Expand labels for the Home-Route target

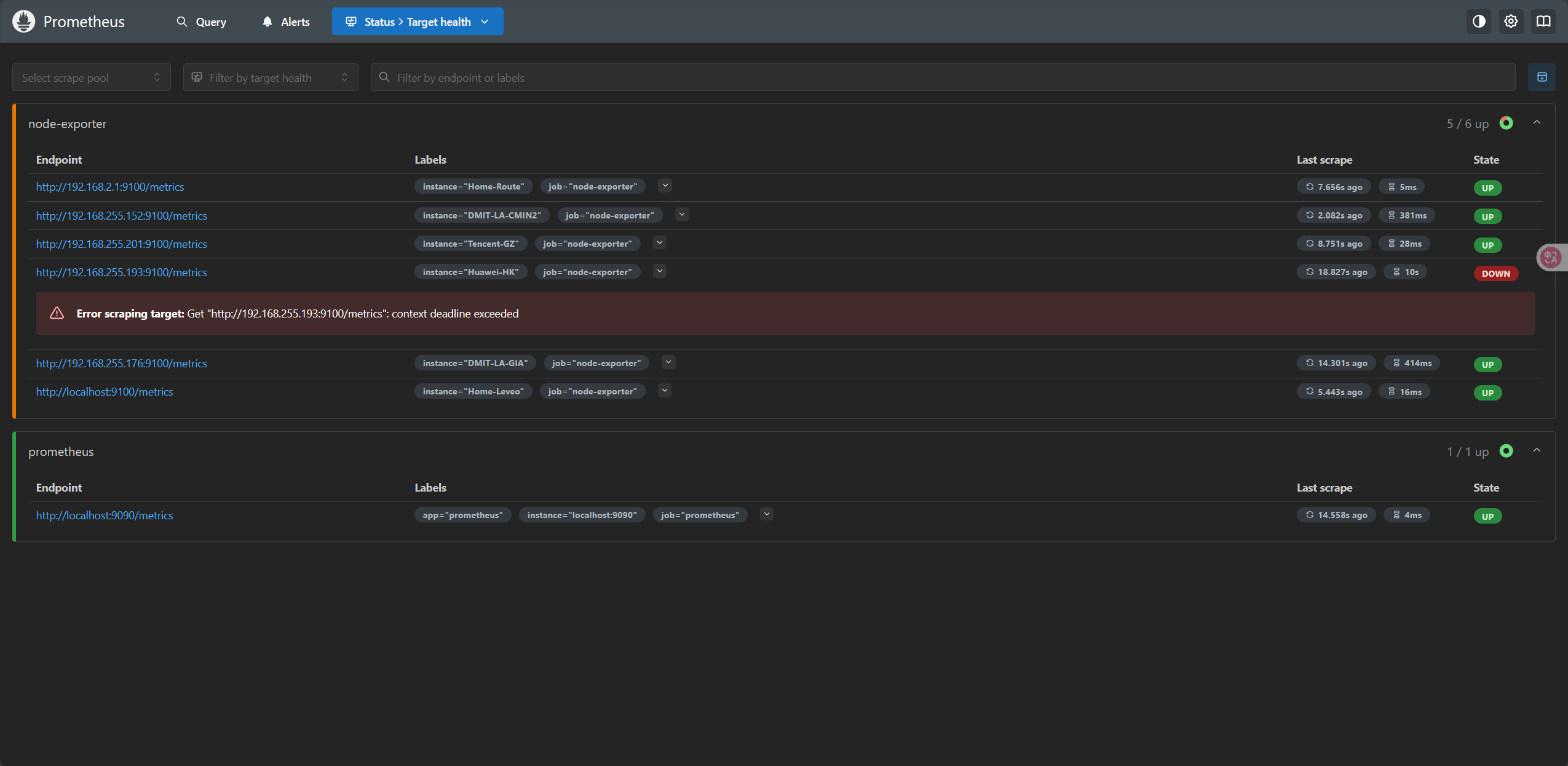(x=665, y=185)
